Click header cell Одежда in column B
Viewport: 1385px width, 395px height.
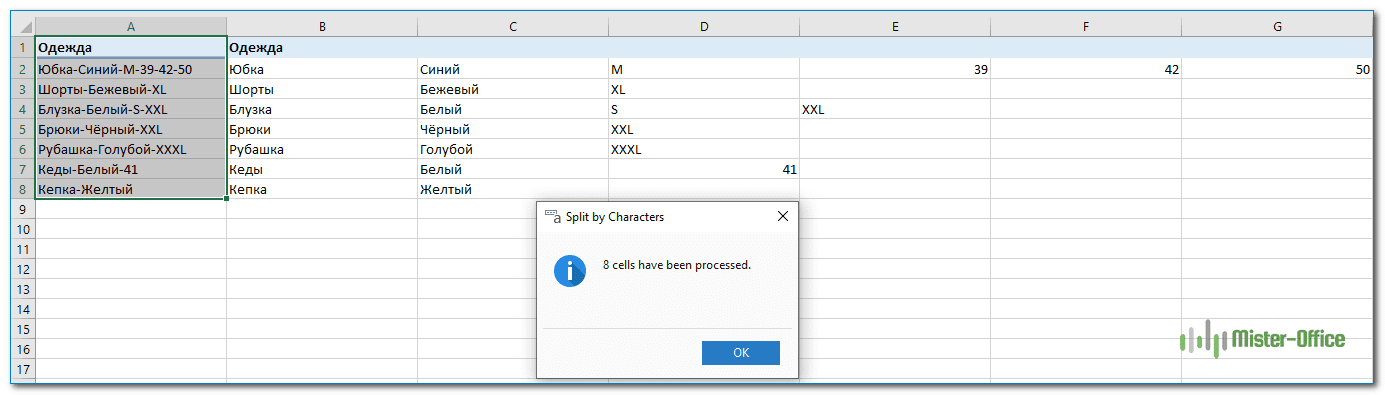[322, 47]
